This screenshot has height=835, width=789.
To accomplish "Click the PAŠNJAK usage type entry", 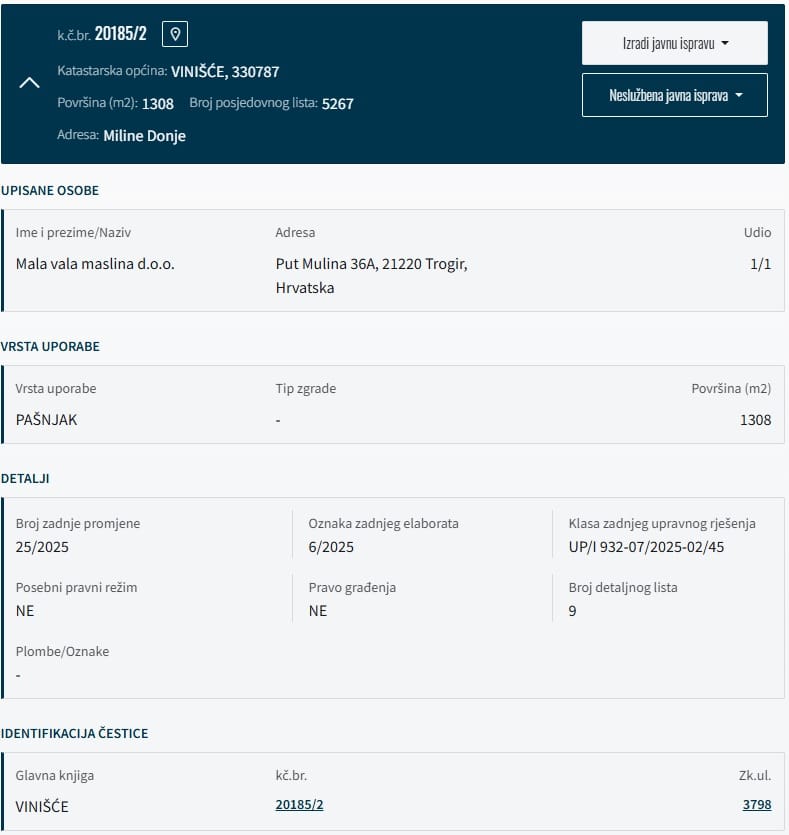I will 46,420.
